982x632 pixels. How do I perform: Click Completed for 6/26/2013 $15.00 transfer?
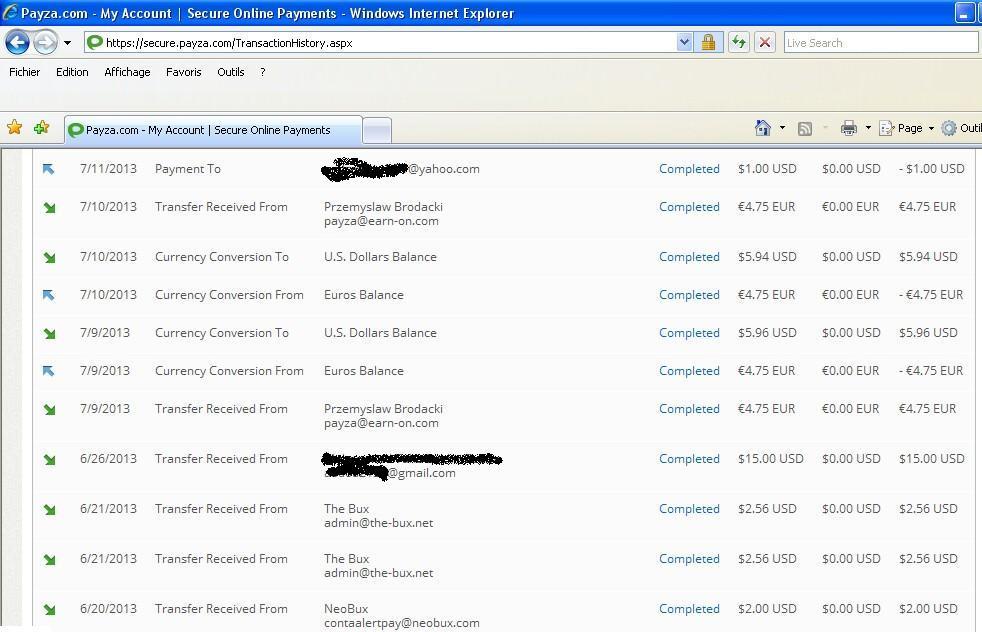pos(689,458)
